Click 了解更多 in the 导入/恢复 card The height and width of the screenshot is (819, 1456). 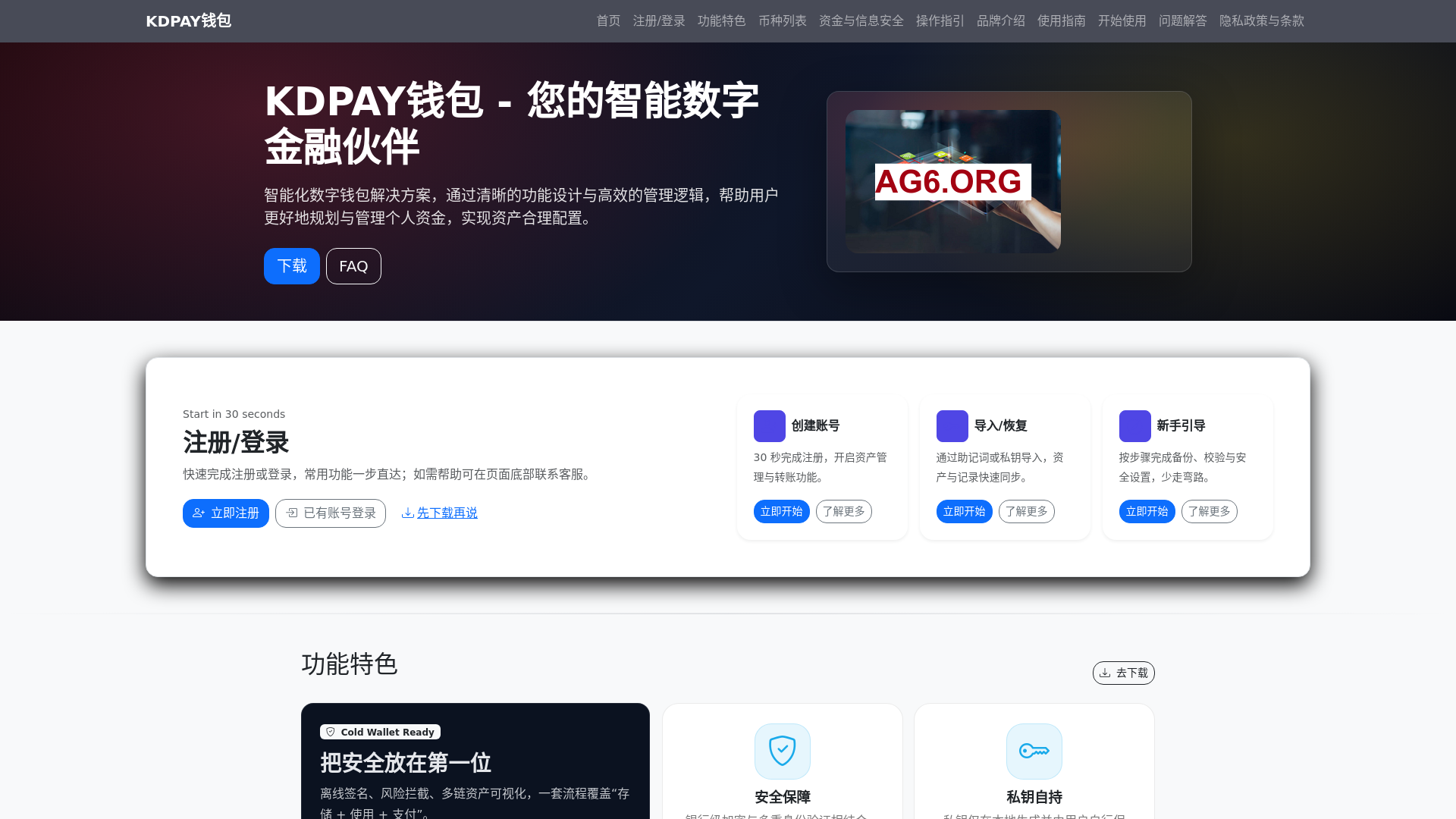1027,512
